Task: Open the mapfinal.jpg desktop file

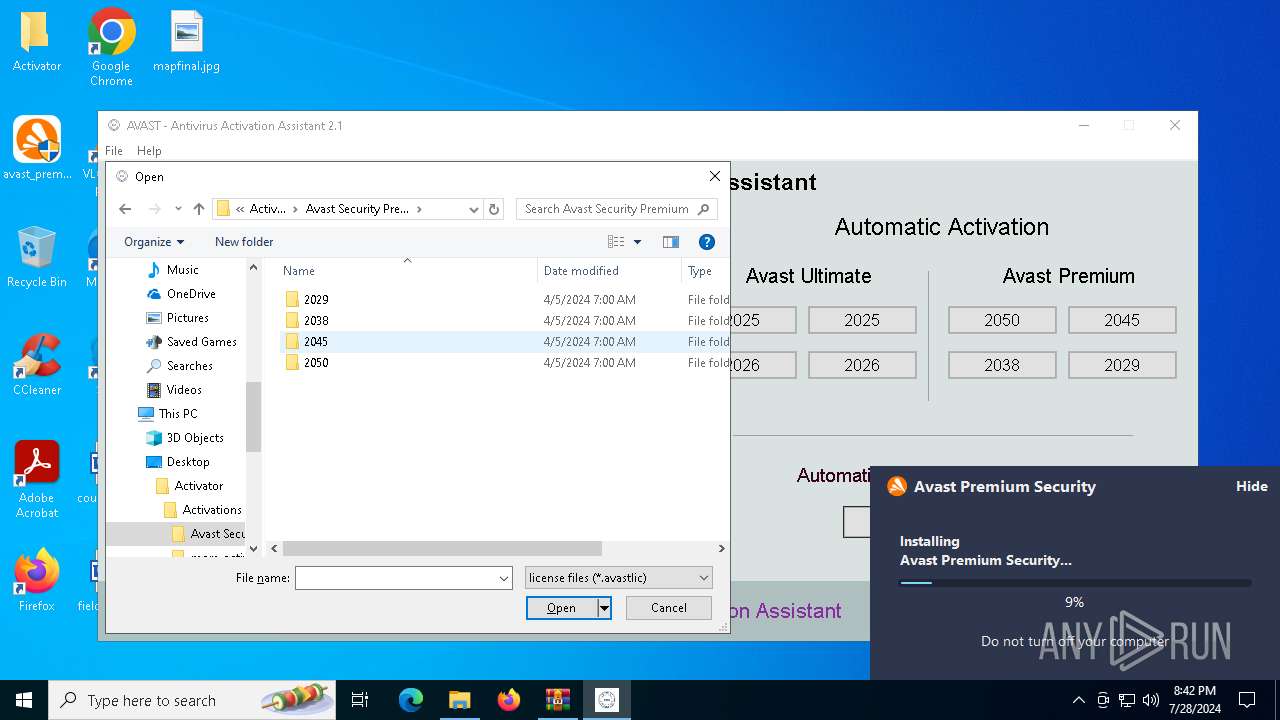Action: coord(186,42)
